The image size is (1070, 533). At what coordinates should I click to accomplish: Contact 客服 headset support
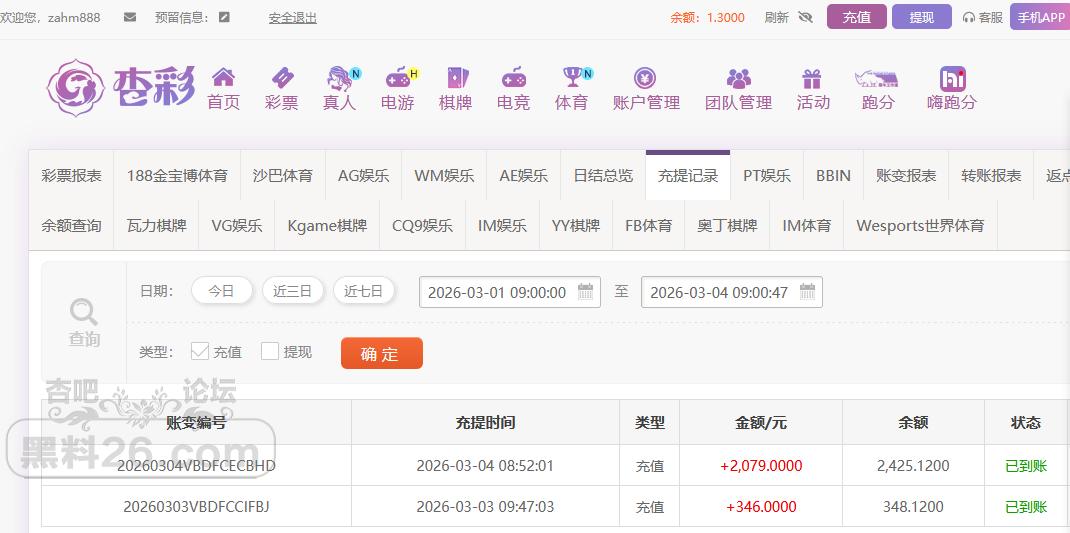click(x=983, y=18)
